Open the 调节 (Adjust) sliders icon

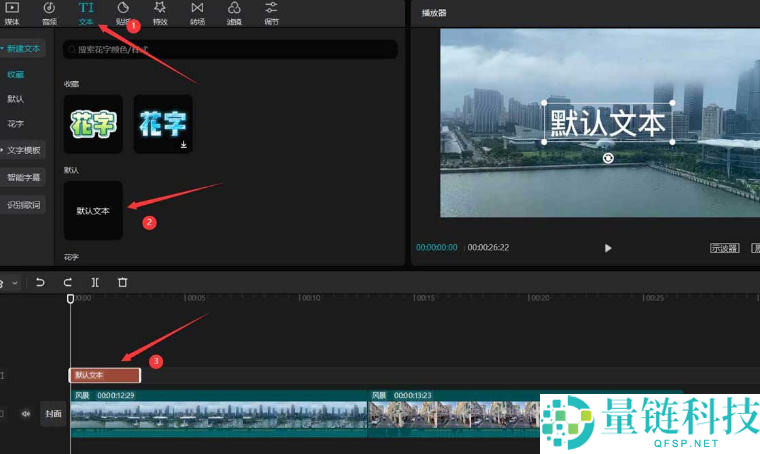(271, 12)
